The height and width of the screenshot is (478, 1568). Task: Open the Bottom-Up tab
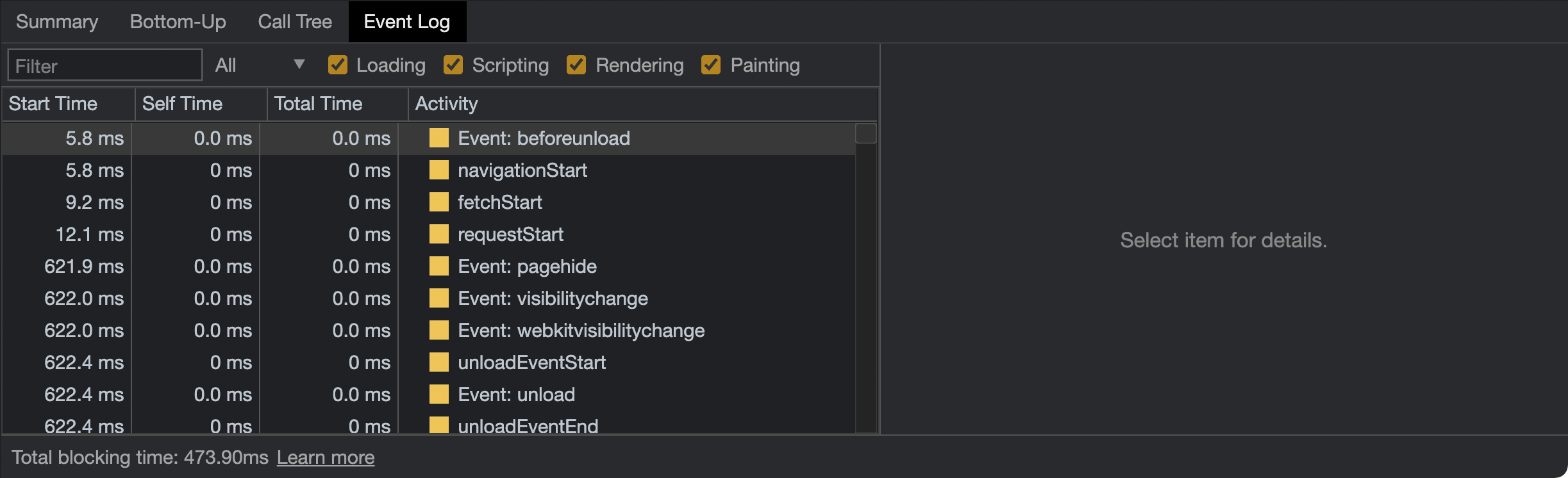[x=178, y=22]
